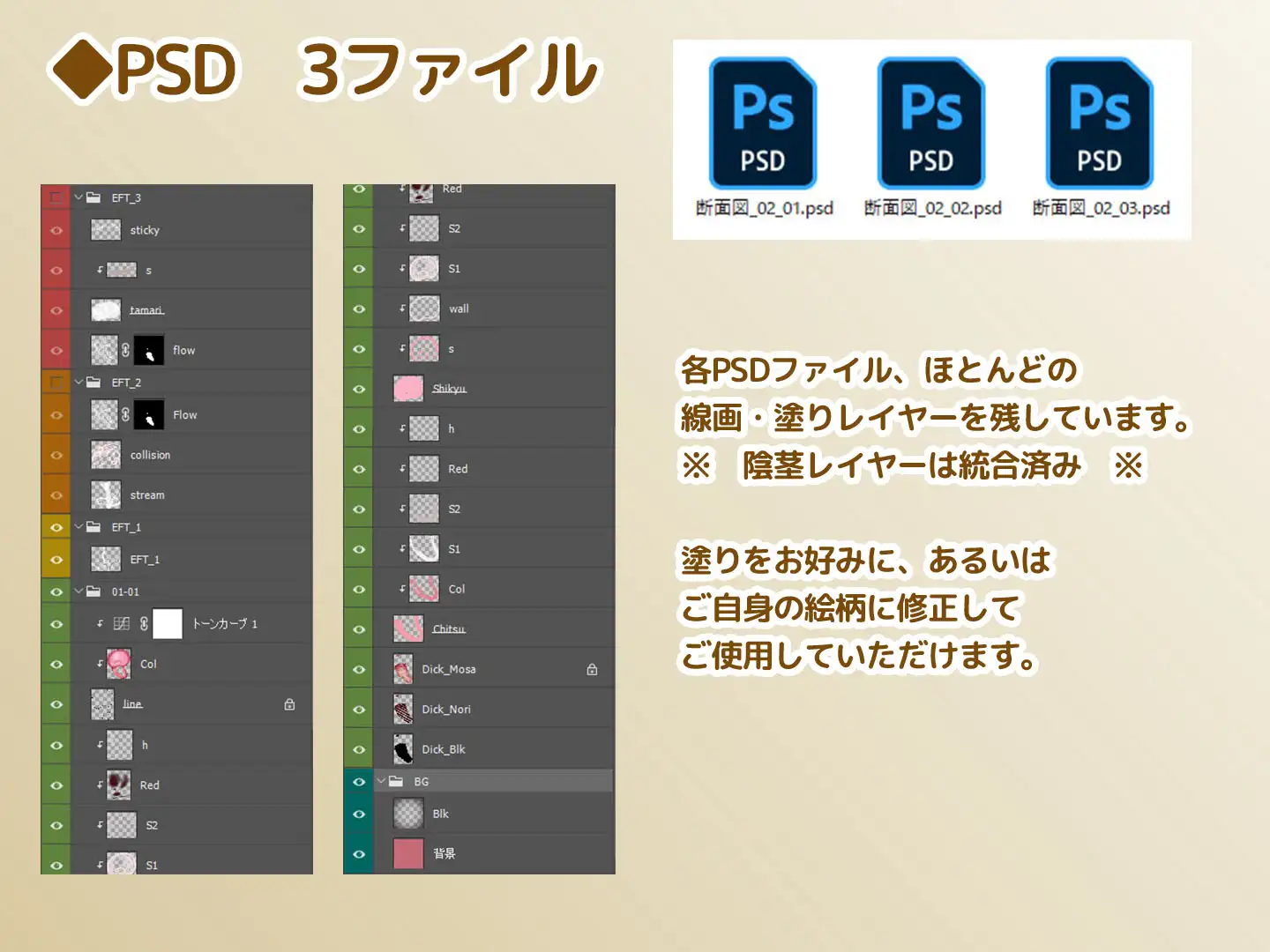1270x952 pixels.
Task: Select the Blk layer name
Action: point(441,814)
